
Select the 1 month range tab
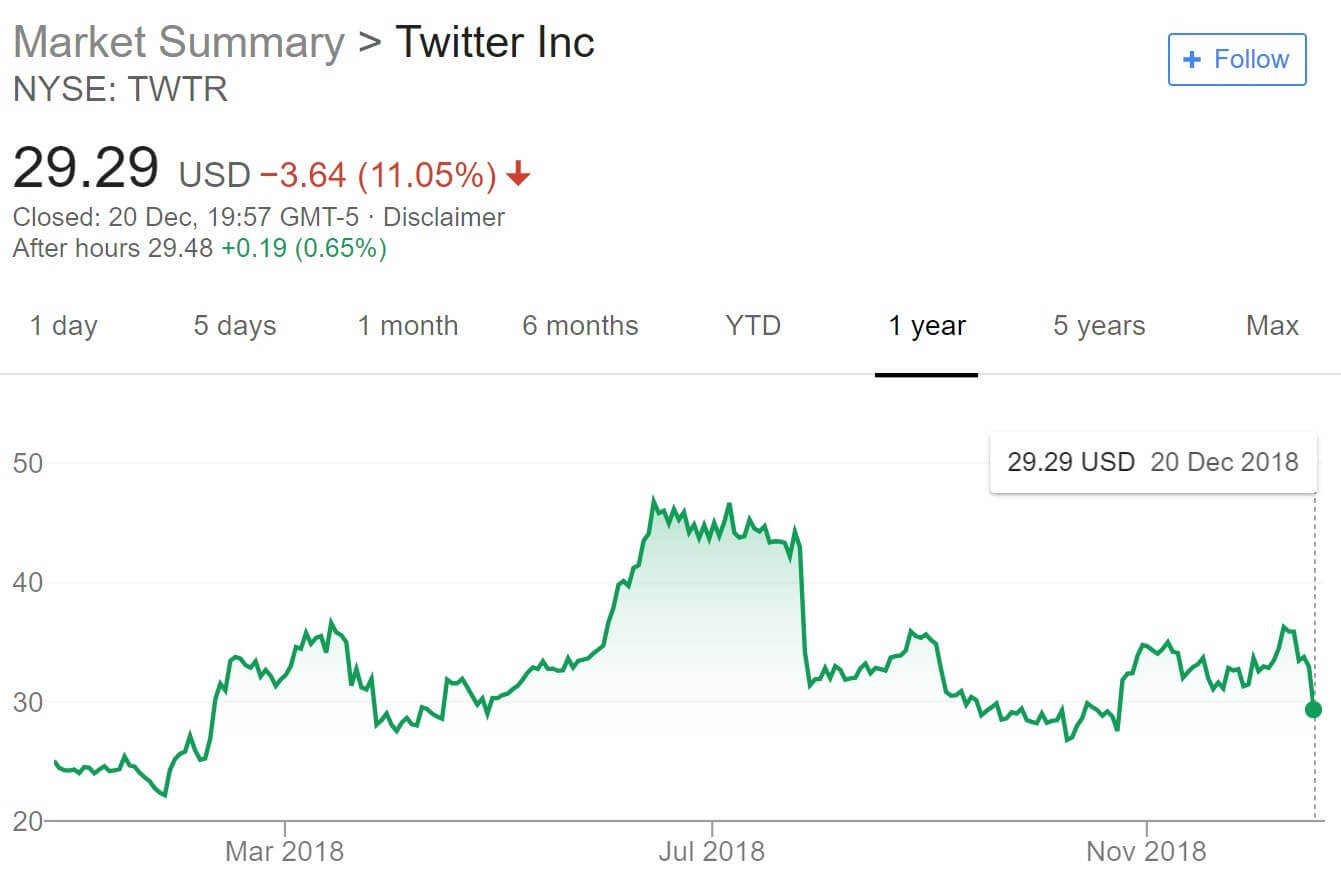[x=408, y=326]
